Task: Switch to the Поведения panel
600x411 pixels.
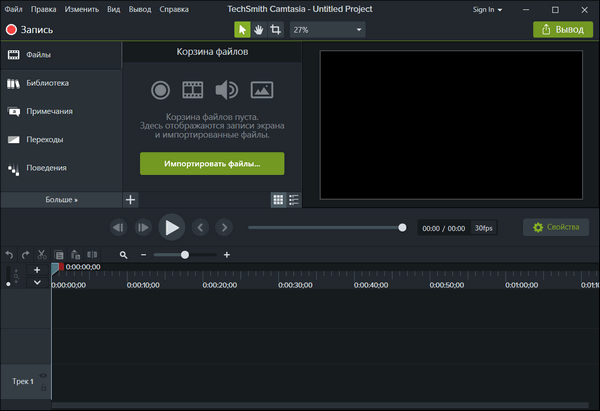Action: click(x=61, y=168)
